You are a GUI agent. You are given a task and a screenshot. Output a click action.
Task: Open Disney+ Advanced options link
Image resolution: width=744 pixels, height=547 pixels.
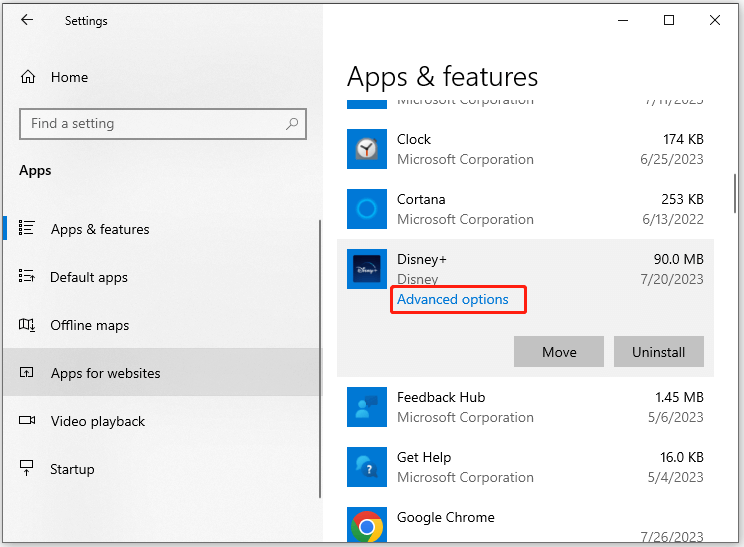point(452,299)
